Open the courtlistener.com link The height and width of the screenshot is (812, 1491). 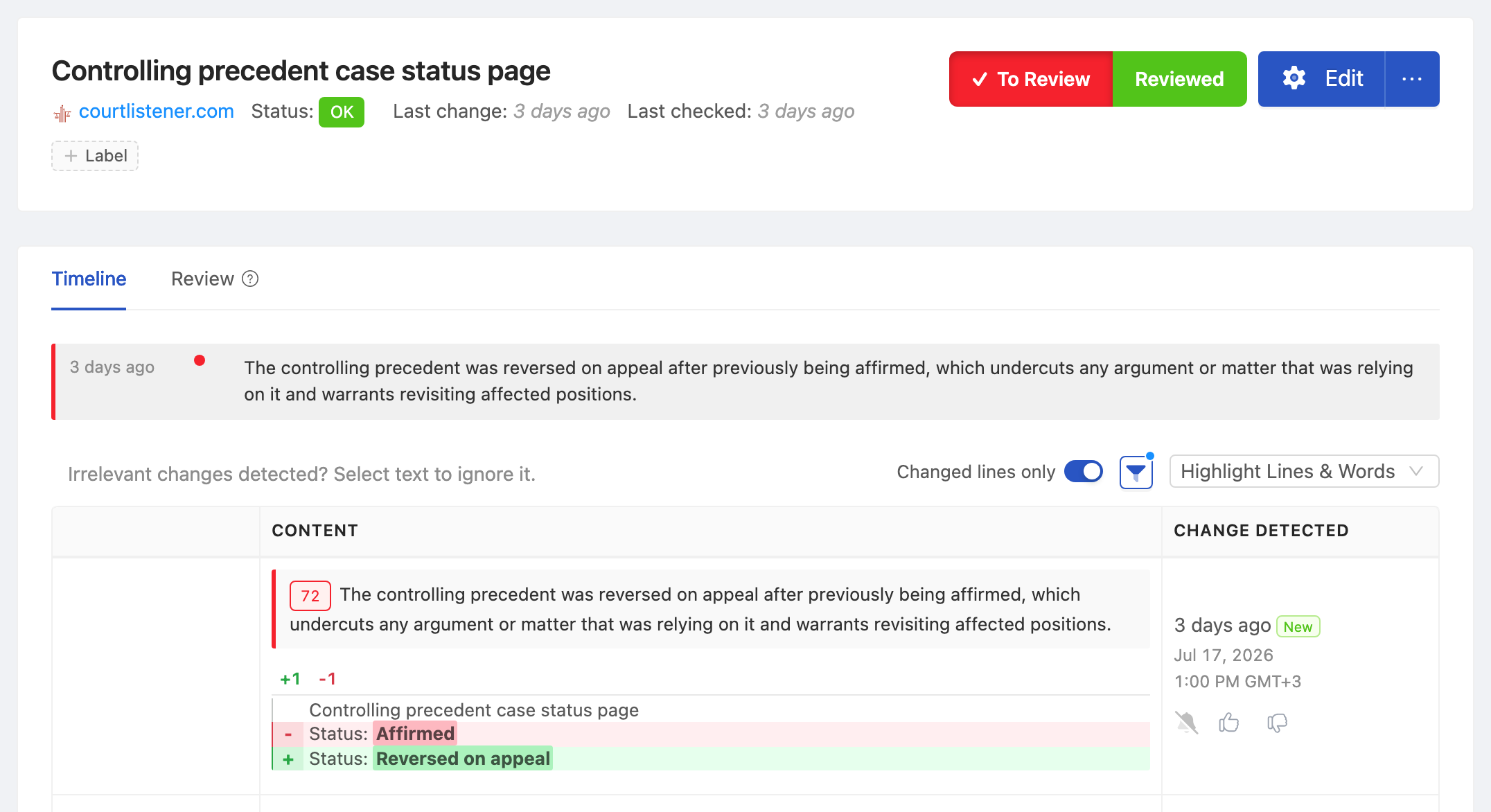point(156,112)
